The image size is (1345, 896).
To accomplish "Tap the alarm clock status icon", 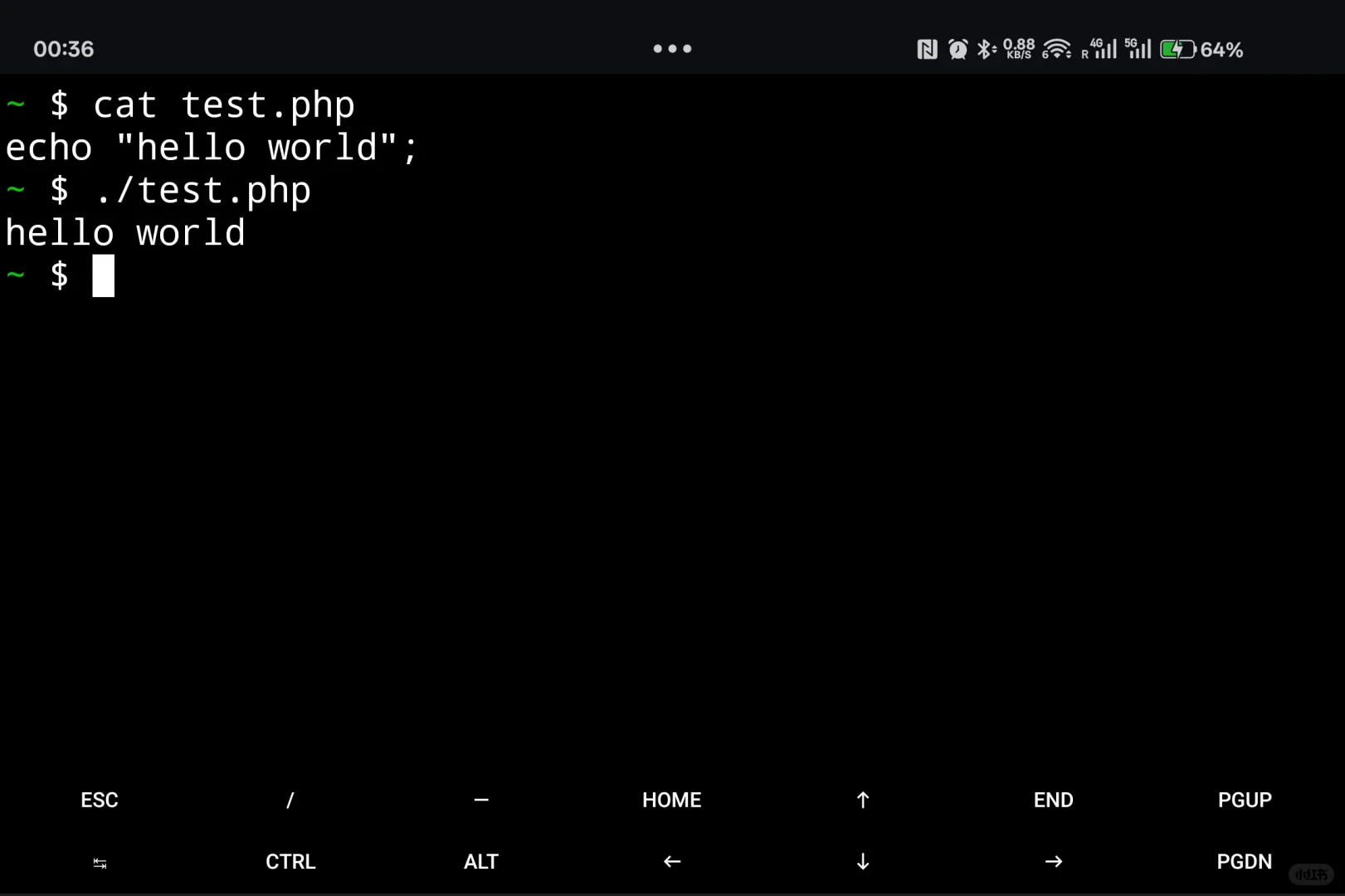I will click(x=958, y=49).
